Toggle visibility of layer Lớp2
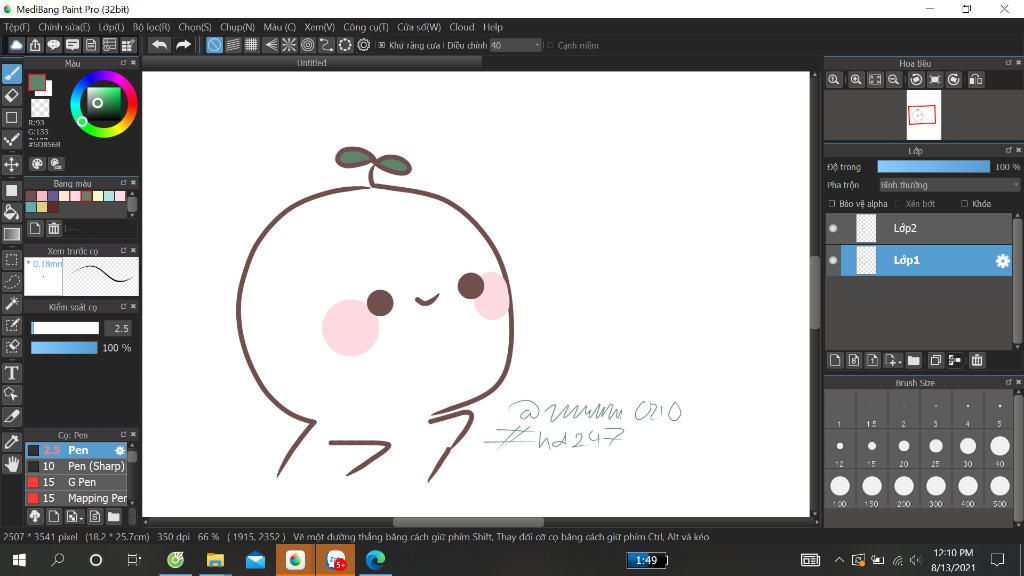Screen dimensions: 1024x576 point(833,228)
